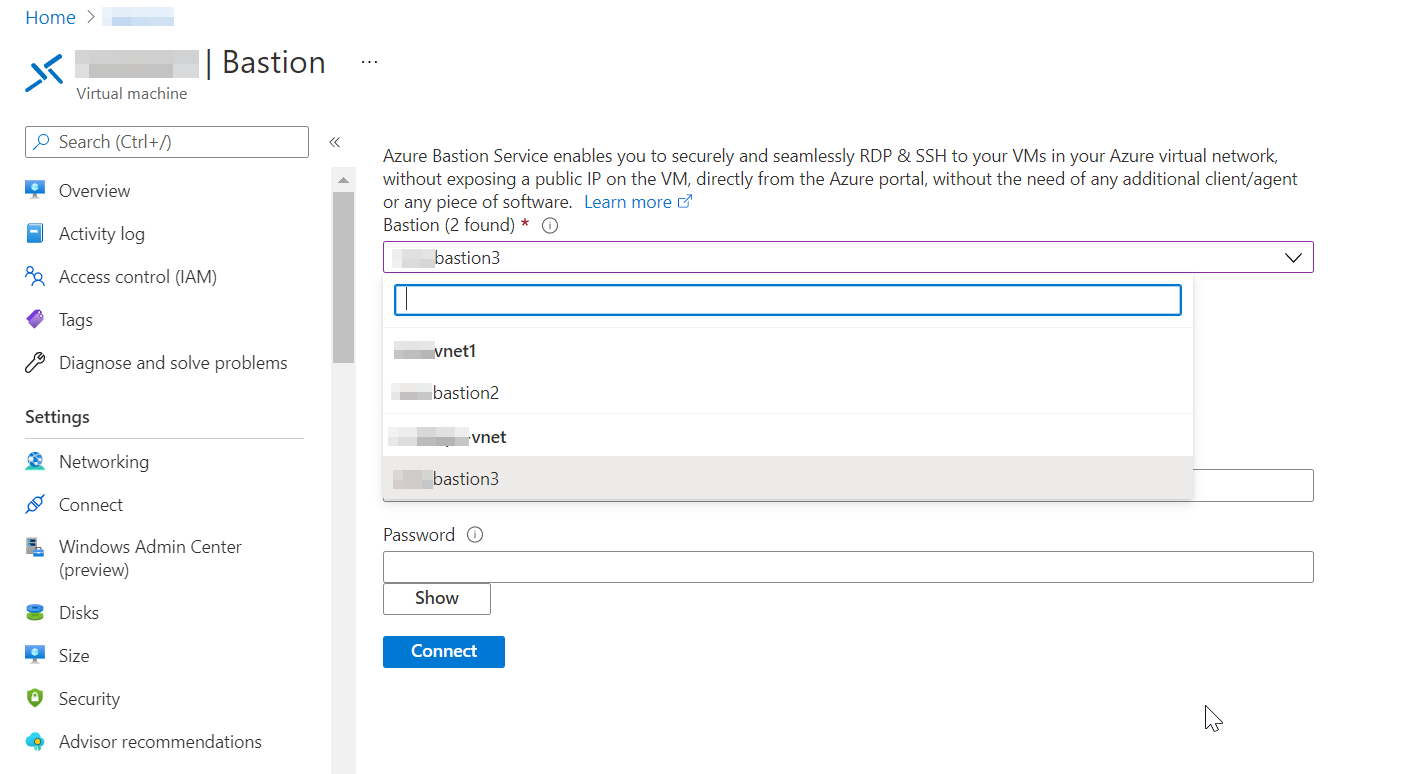Open Overview in the sidebar
Screen dimensions: 1413x774
95,191
